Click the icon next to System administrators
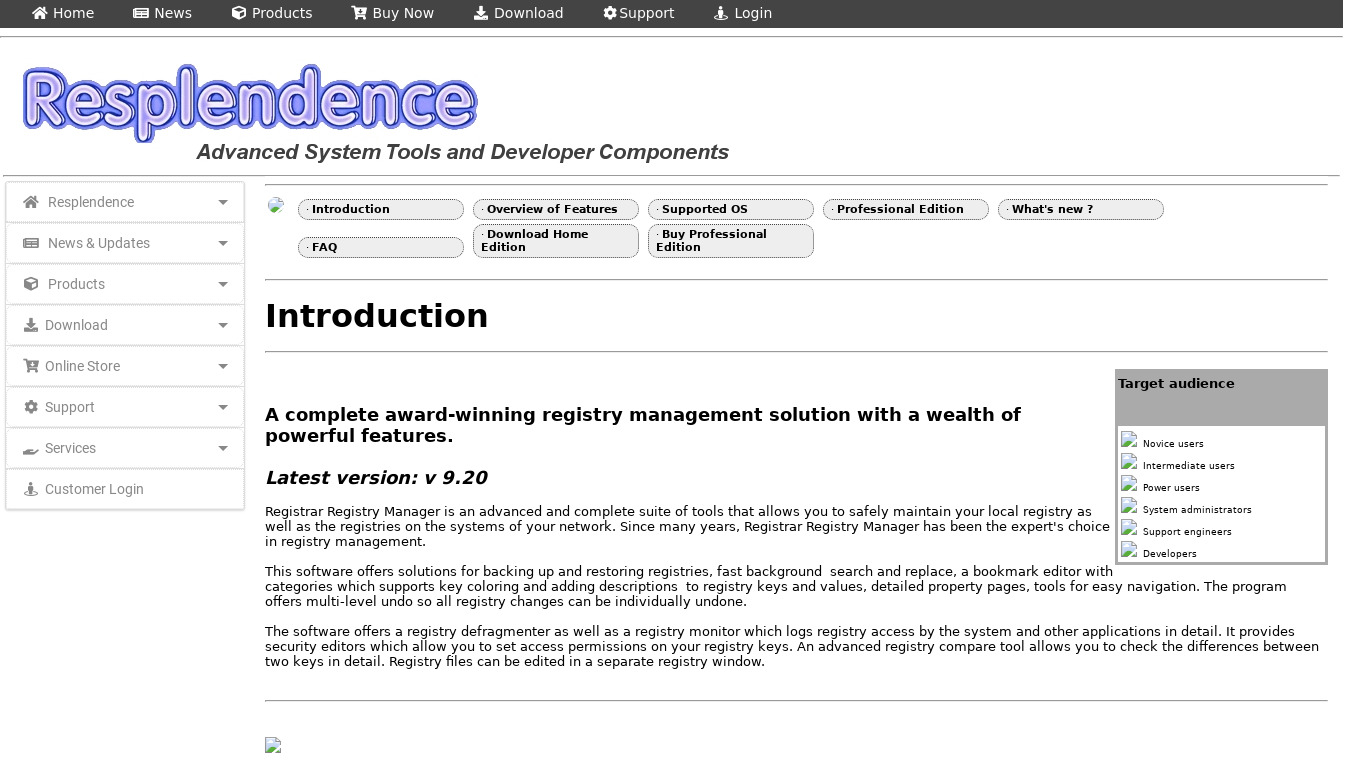 [x=1129, y=506]
